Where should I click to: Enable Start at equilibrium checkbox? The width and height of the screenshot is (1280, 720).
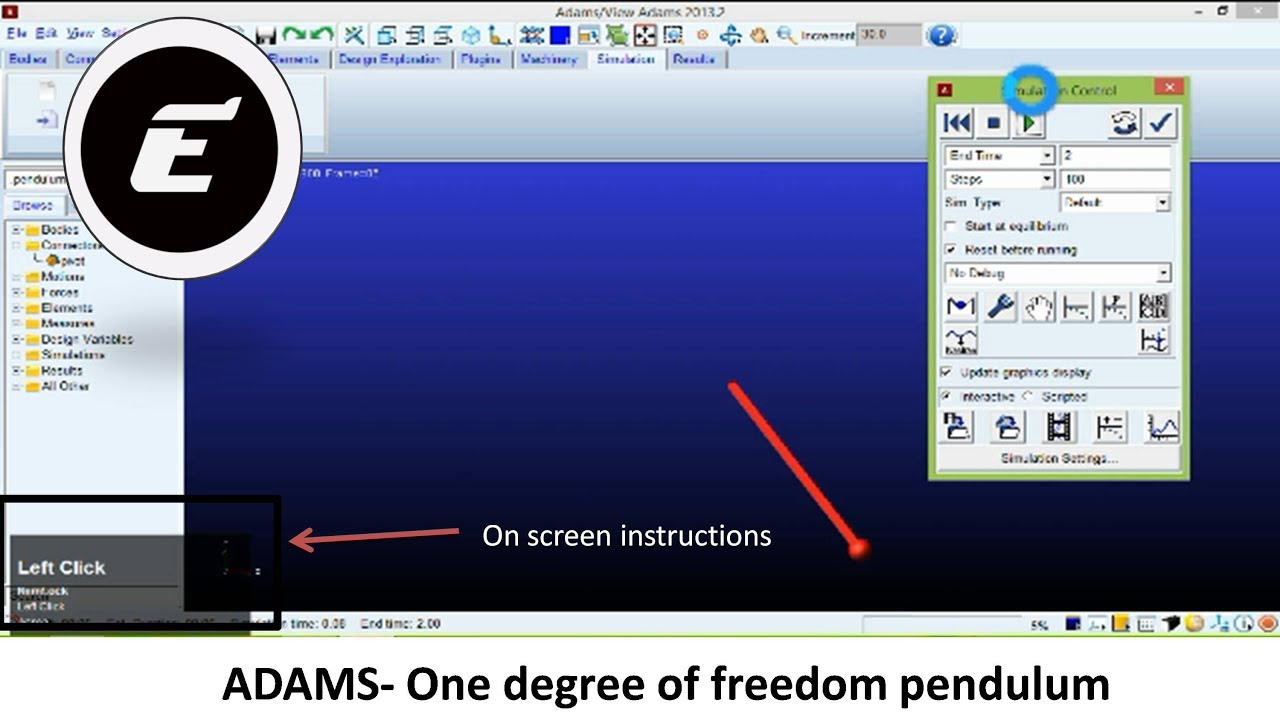(x=951, y=226)
